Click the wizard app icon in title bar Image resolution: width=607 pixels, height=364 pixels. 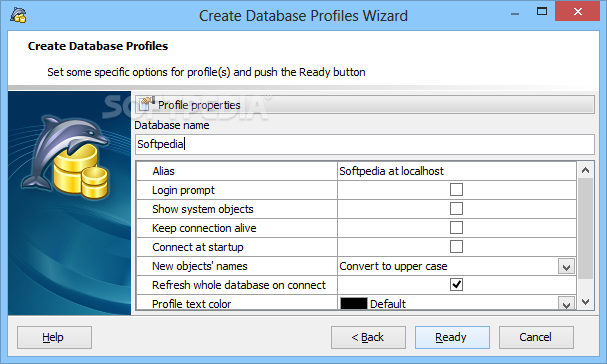[x=18, y=15]
